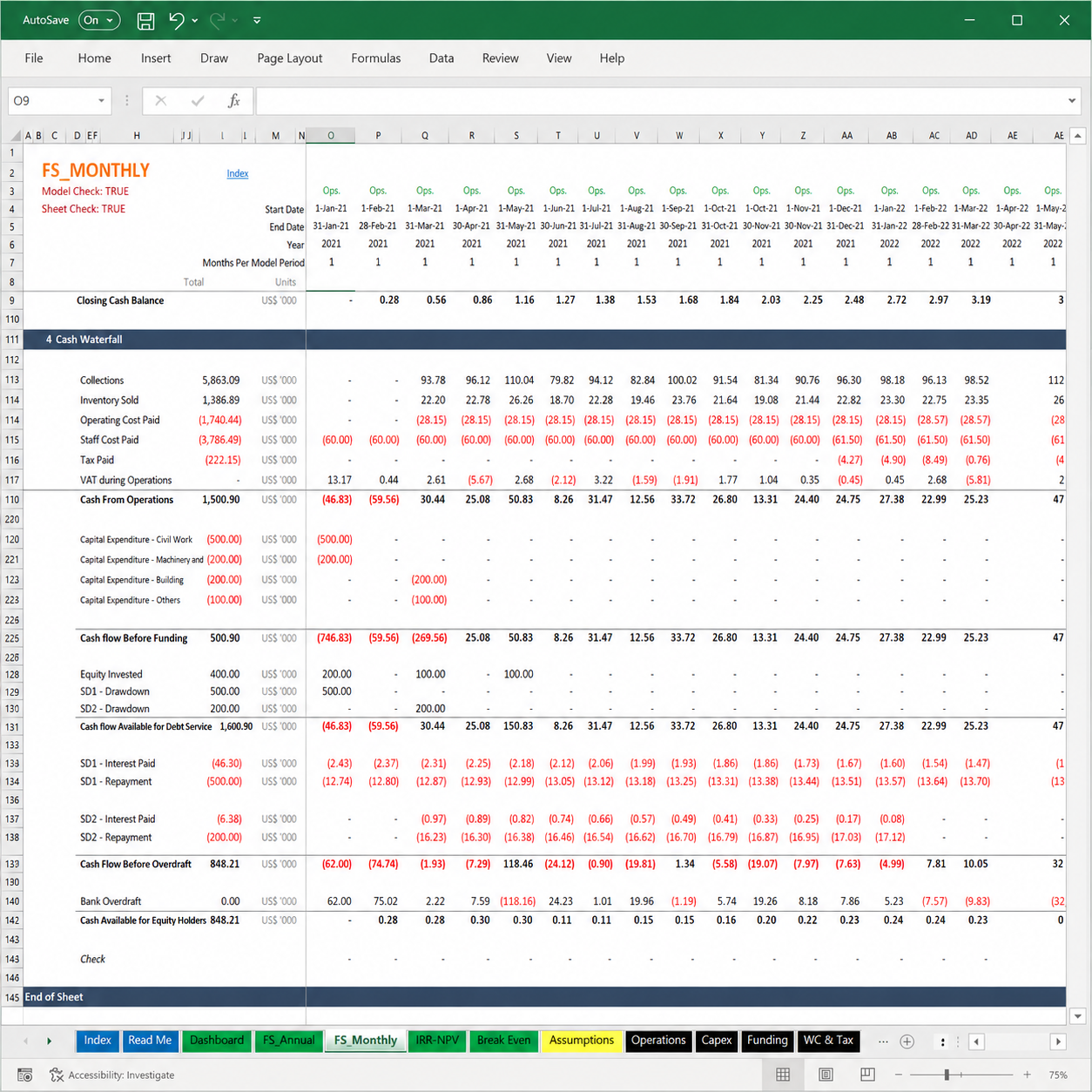1092x1092 pixels.
Task: Switch to Normal view icon
Action: [783, 1075]
